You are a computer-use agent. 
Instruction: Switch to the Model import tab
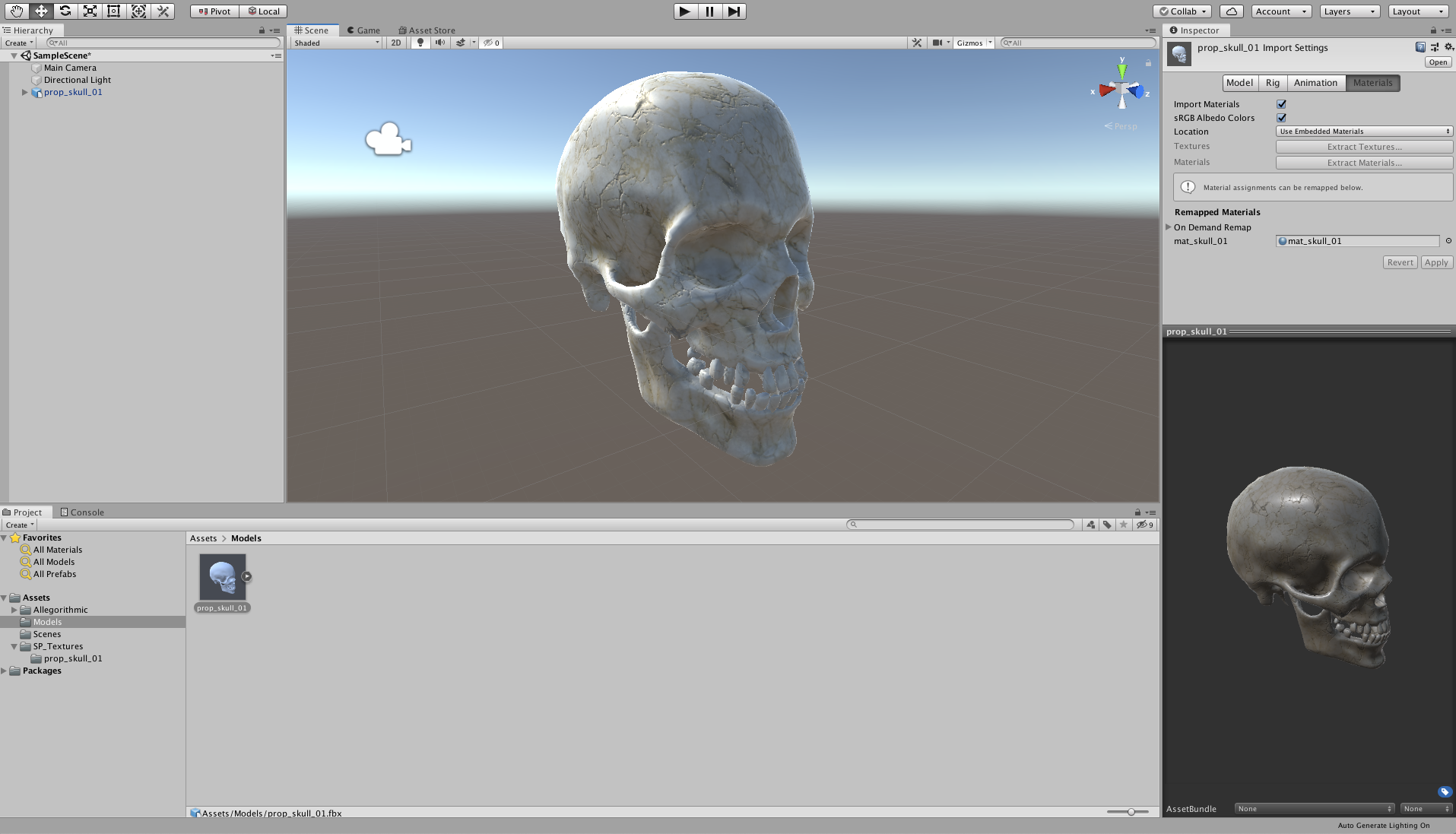pos(1239,83)
